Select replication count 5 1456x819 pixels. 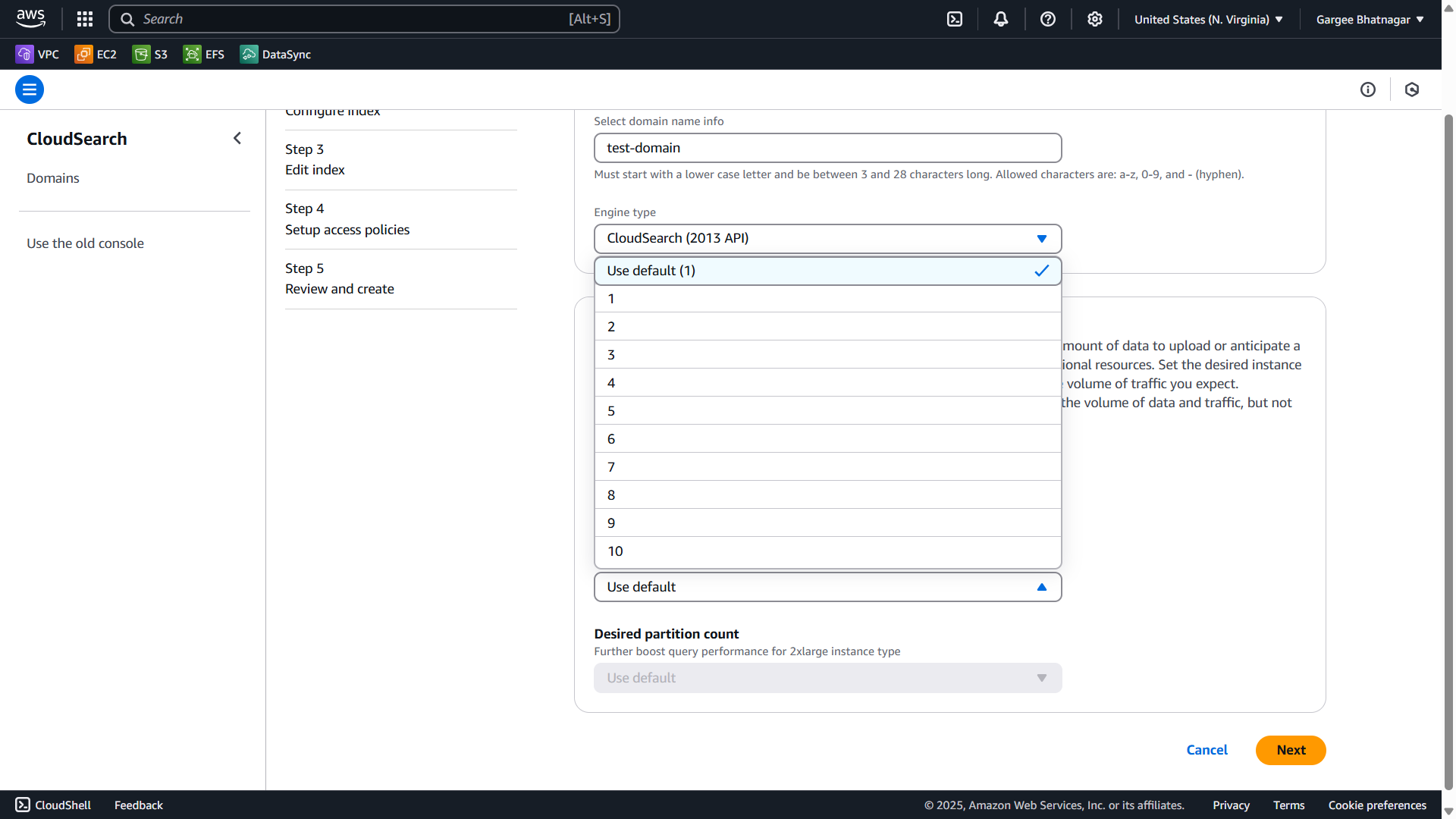[x=827, y=411]
